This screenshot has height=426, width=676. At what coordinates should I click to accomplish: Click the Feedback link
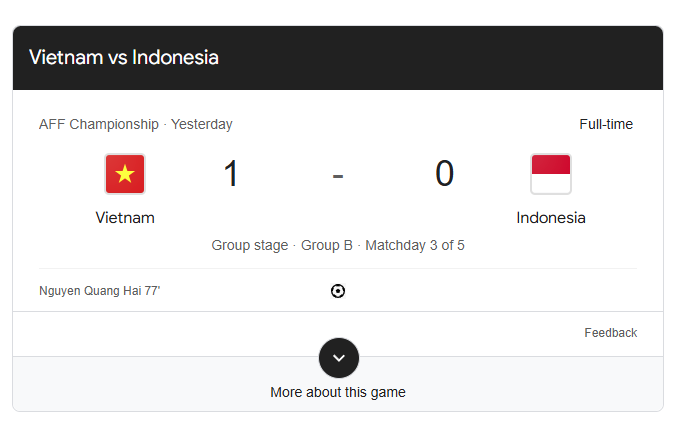610,333
